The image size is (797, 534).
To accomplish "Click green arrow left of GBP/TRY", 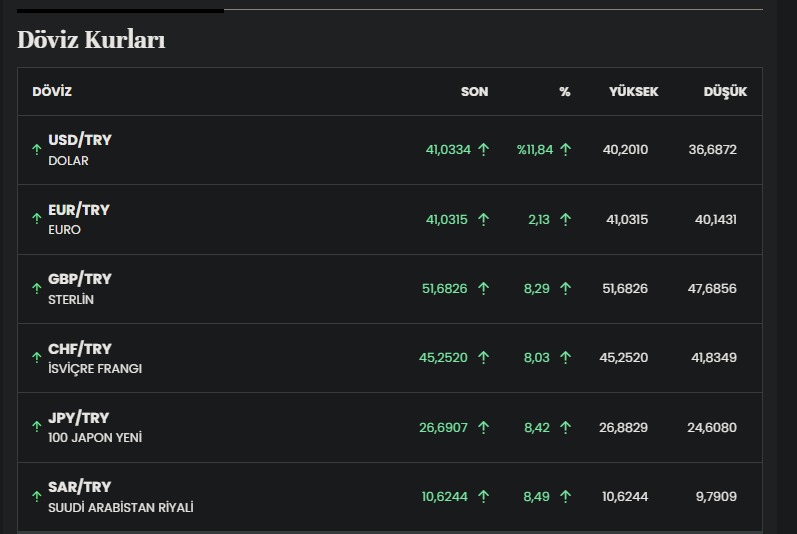I will (37, 289).
